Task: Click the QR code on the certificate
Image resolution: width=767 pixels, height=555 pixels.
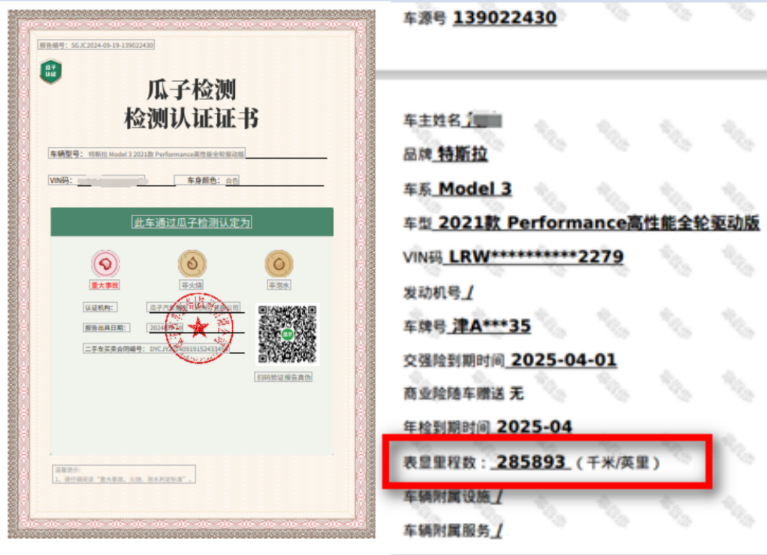Action: click(287, 334)
